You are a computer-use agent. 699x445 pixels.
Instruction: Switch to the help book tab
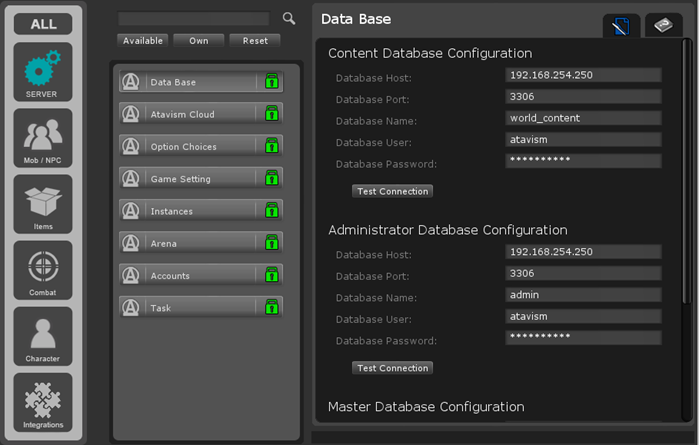663,26
